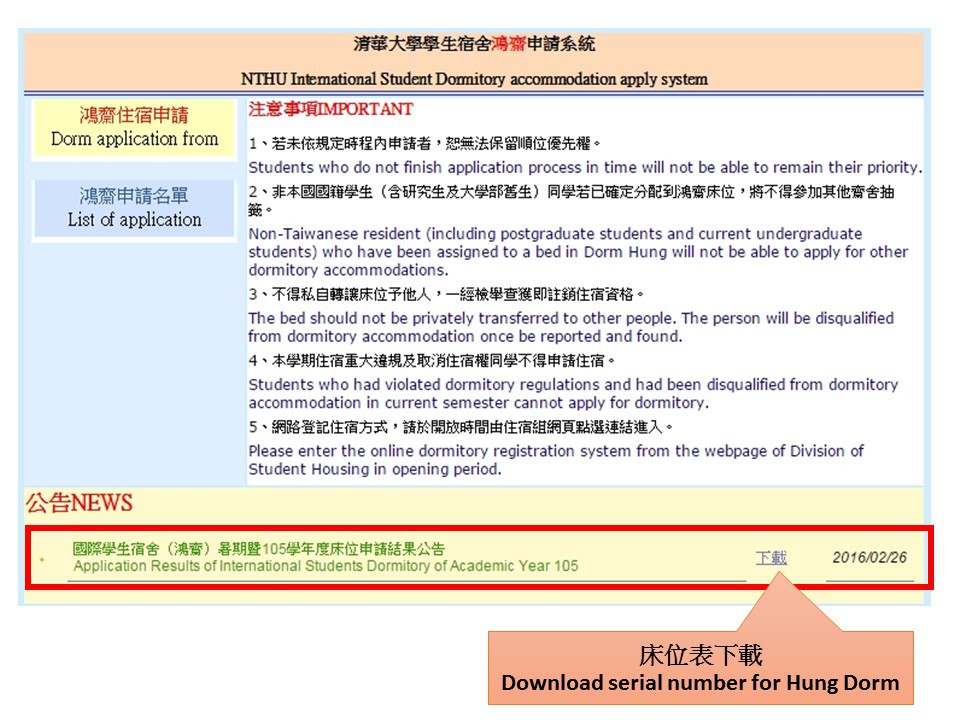The width and height of the screenshot is (960, 720).
Task: Click the NTHU International Student Dormitory system title
Action: point(474,79)
